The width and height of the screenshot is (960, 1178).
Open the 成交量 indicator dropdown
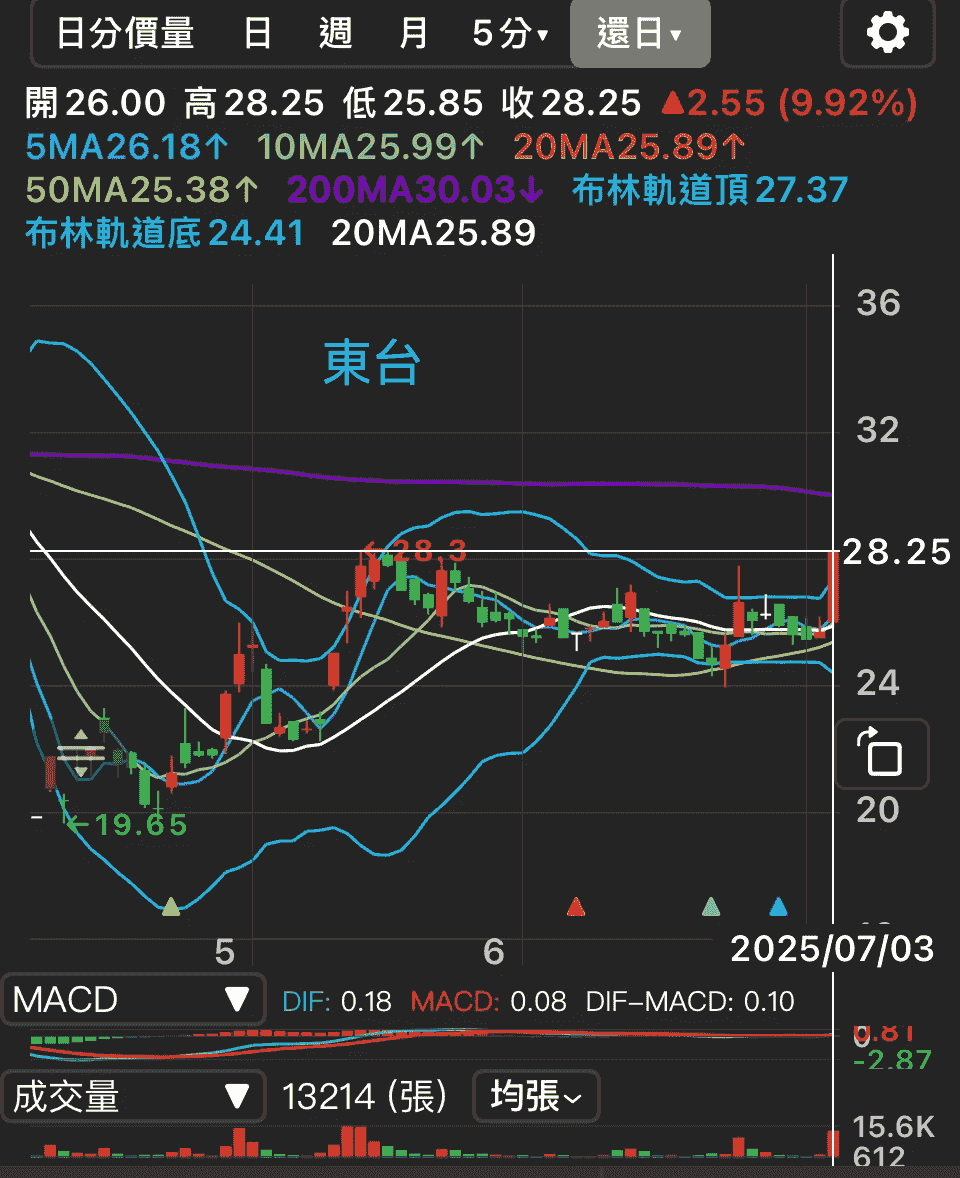(134, 1097)
